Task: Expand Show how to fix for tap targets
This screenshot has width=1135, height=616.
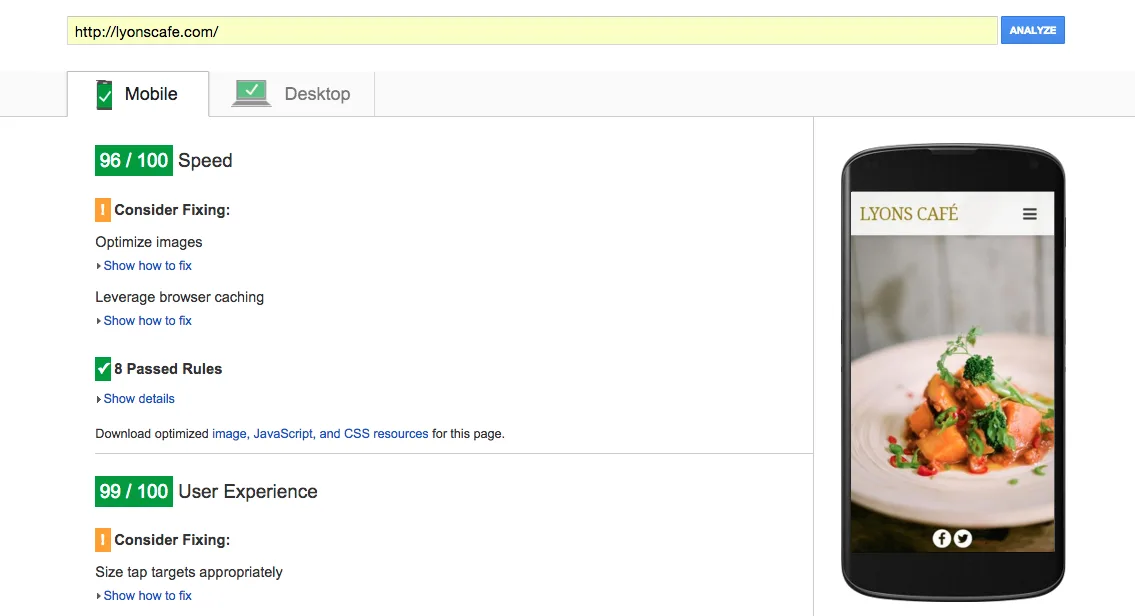Action: coord(147,596)
